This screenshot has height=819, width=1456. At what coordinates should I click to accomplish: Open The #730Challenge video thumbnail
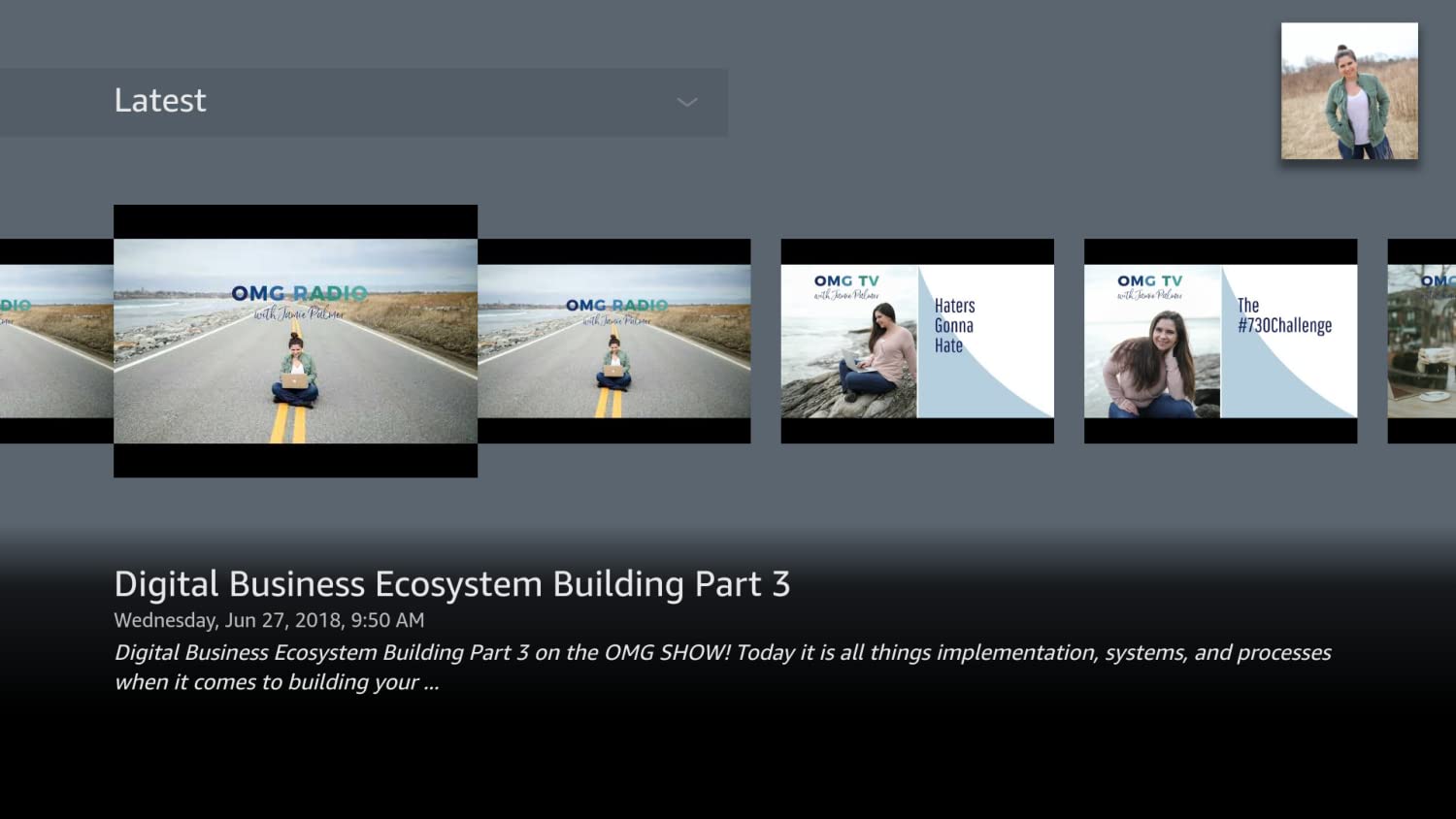pyautogui.click(x=1219, y=341)
